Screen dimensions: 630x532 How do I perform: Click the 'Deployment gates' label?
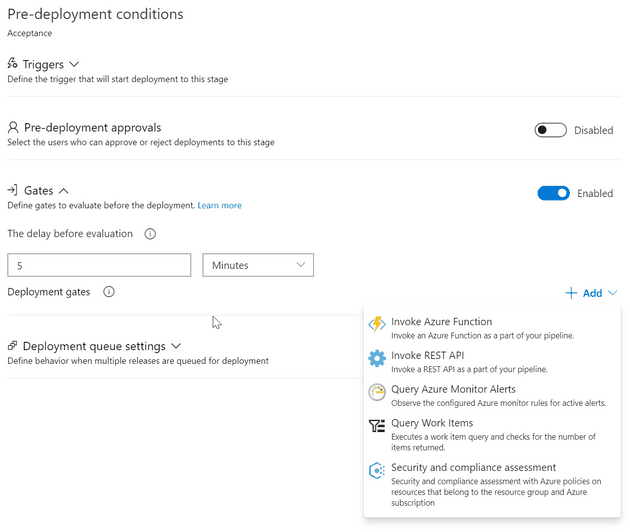tap(49, 292)
